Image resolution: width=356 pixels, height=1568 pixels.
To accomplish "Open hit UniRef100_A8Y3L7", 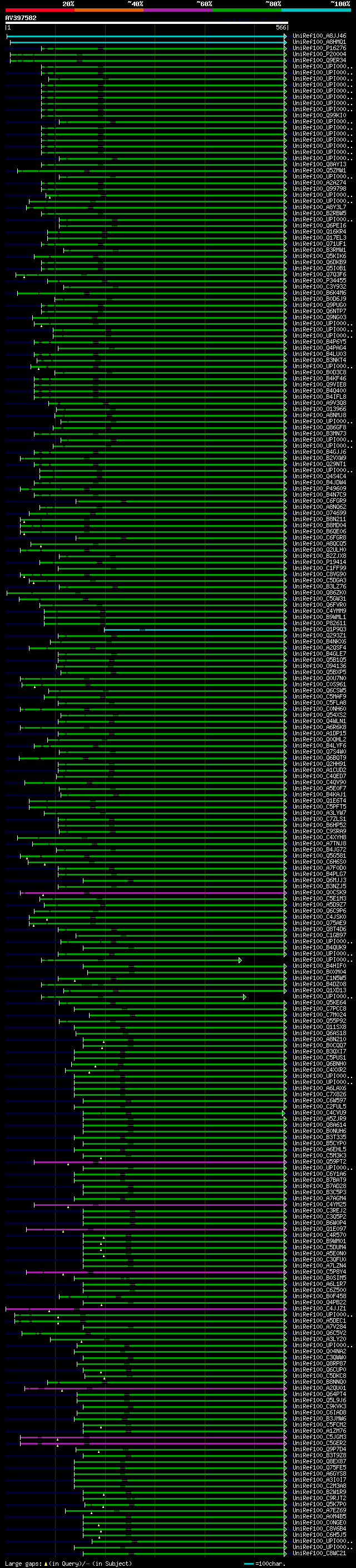I will (319, 207).
